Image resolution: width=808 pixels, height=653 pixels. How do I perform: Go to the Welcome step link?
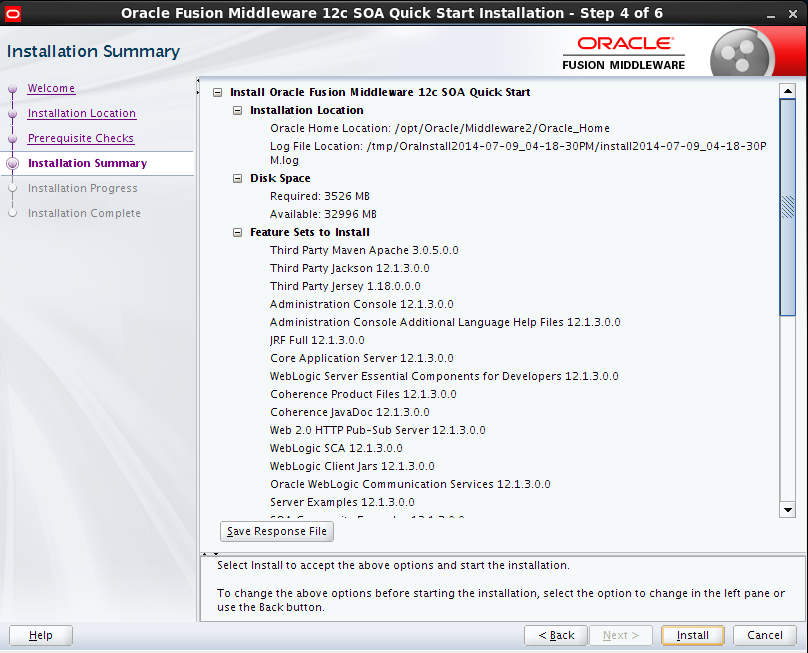(51, 88)
